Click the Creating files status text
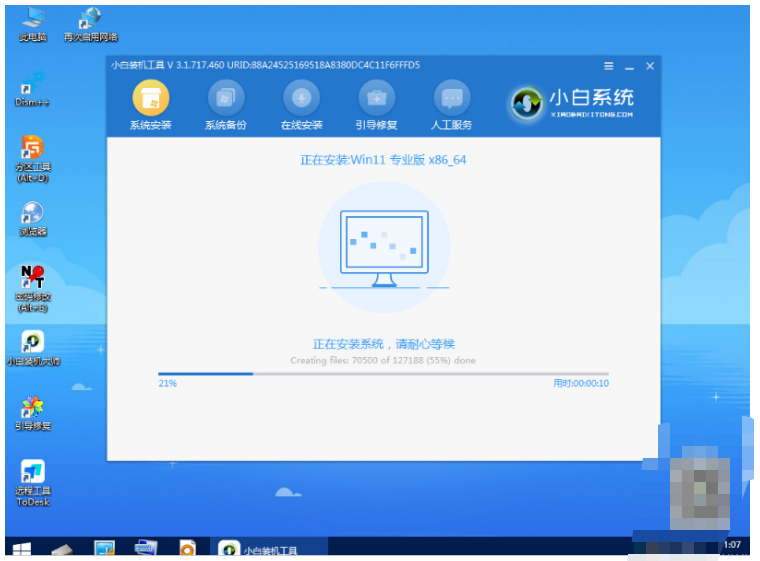The width and height of the screenshot is (760, 561). click(383, 360)
